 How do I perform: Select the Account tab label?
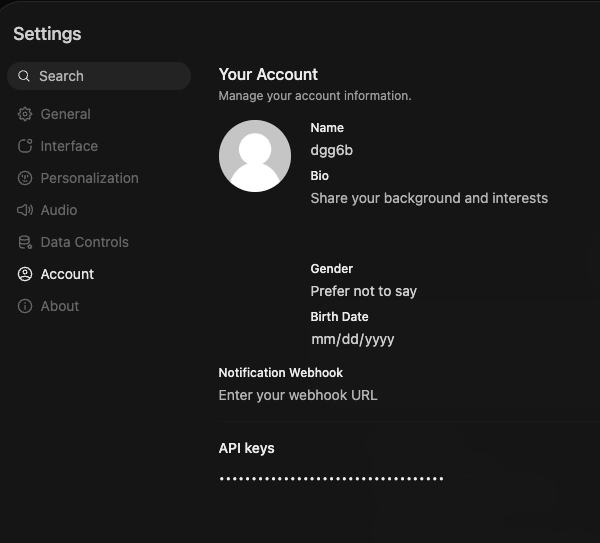(x=67, y=274)
